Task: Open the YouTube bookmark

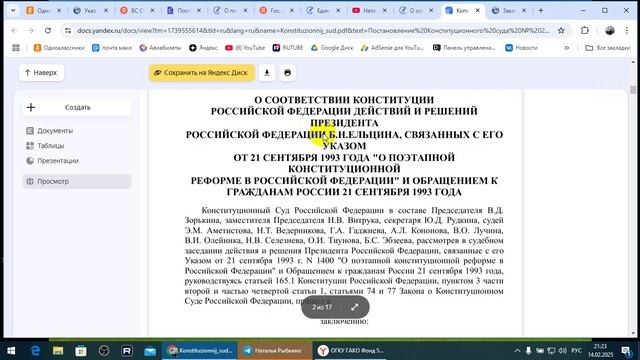Action: (245, 48)
